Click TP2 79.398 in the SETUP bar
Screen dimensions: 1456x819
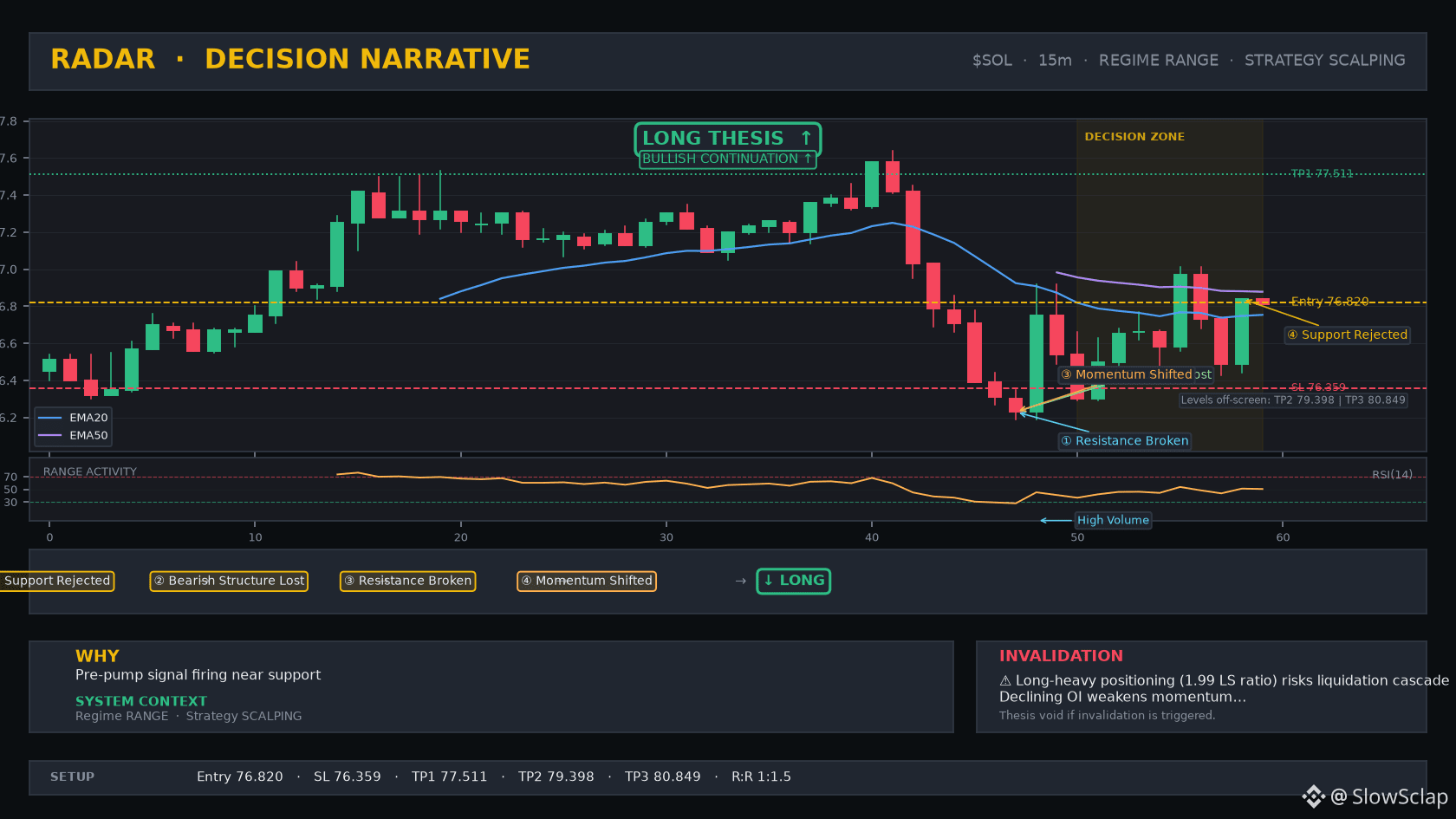coord(556,777)
